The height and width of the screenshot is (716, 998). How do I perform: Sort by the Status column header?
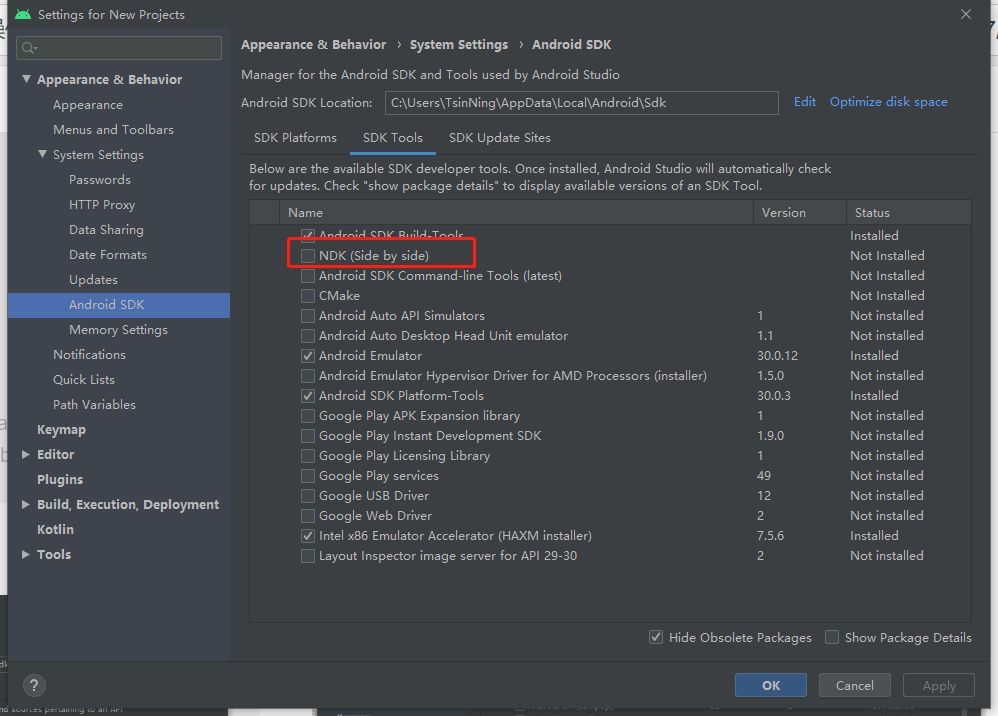(x=908, y=213)
